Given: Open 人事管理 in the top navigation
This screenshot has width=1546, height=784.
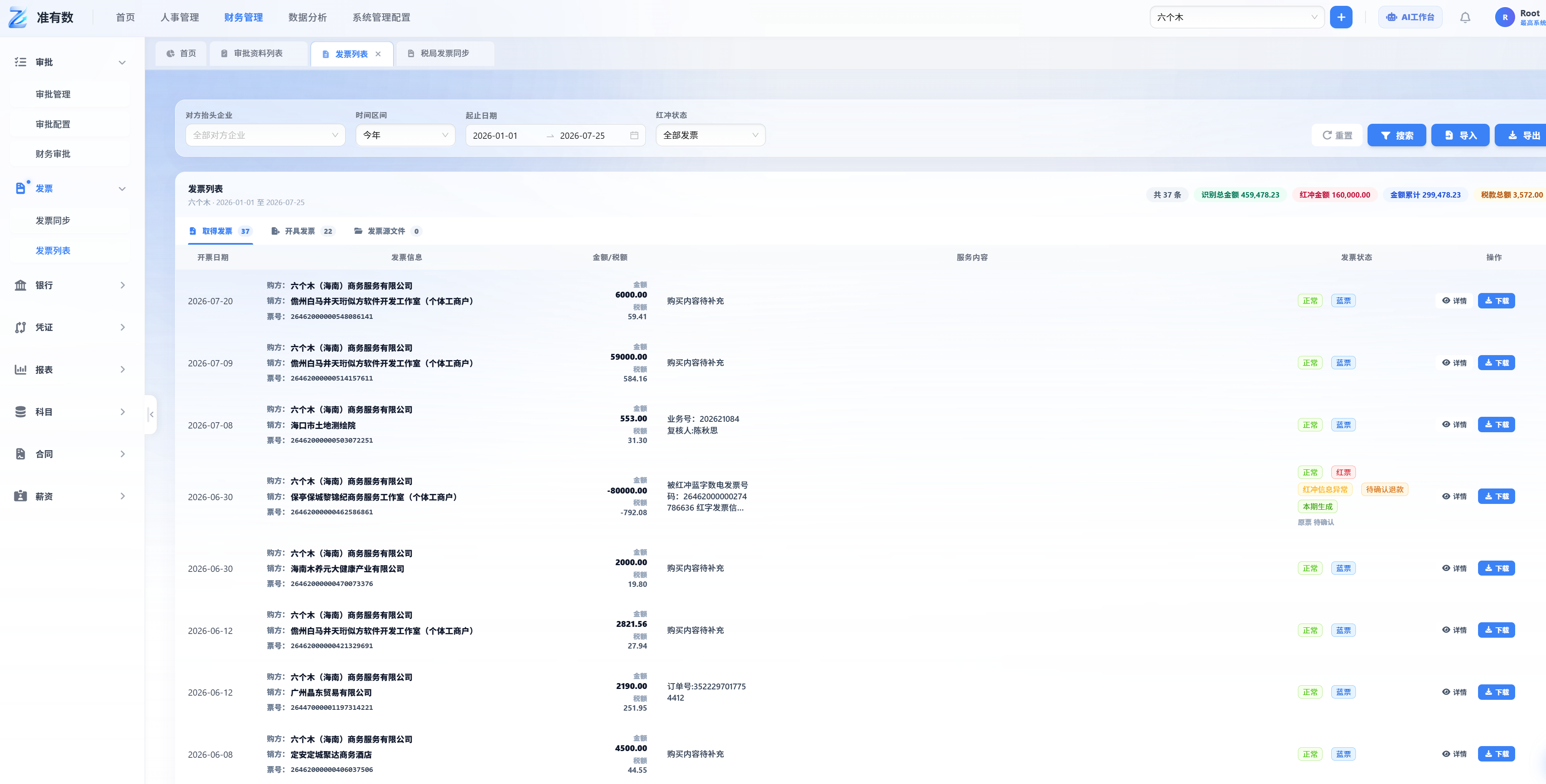Looking at the screenshot, I should (179, 18).
